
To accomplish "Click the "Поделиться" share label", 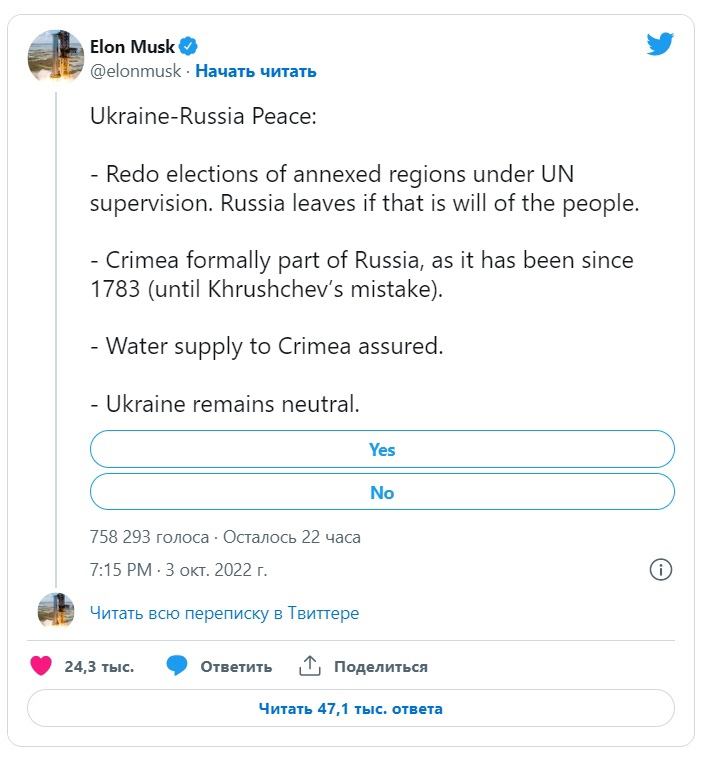I will [381, 667].
